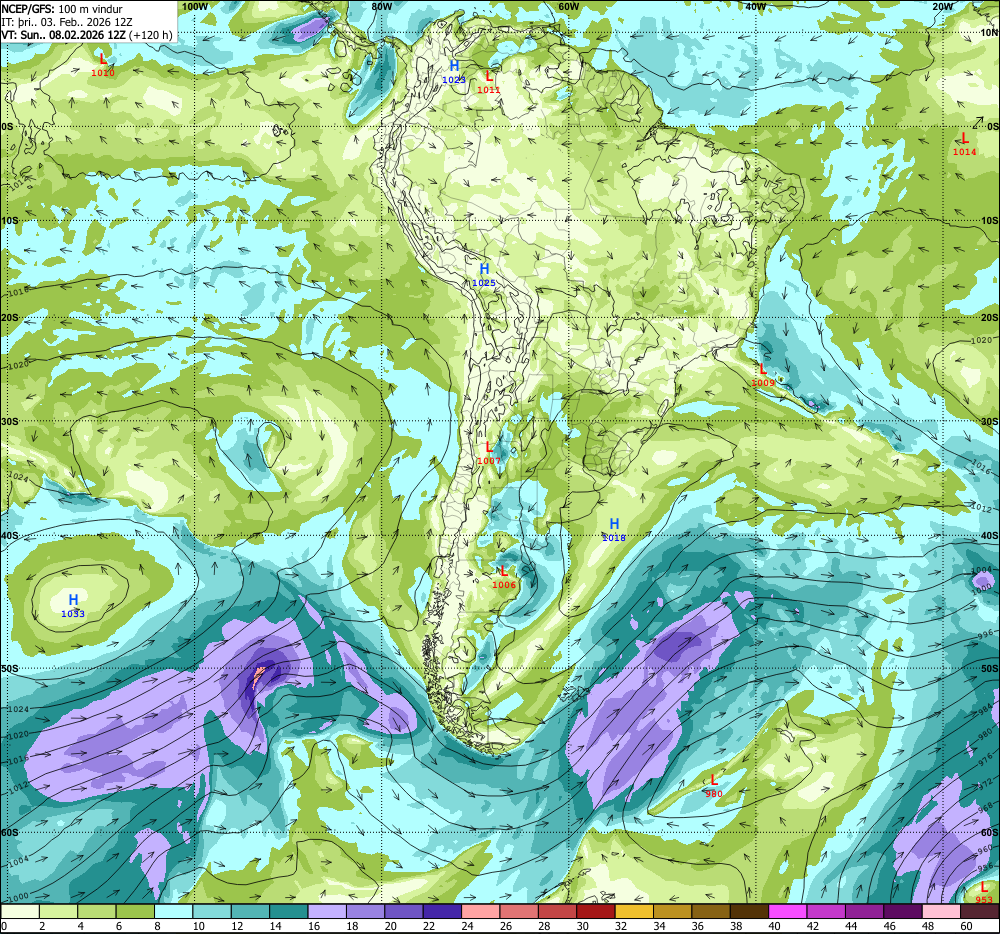Viewport: 1000px width, 934px height.
Task: Click the legend swatch between 22 and 24
Action: [442, 911]
